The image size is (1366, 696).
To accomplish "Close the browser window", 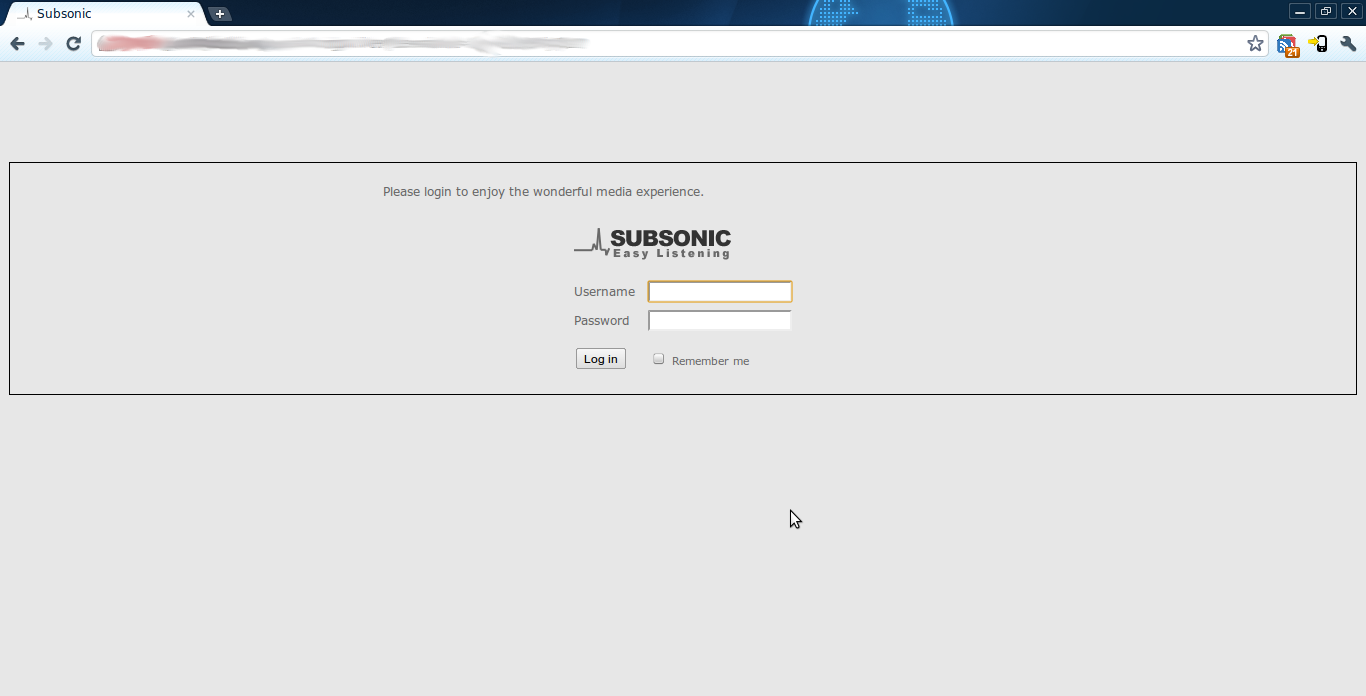I will [x=1352, y=12].
